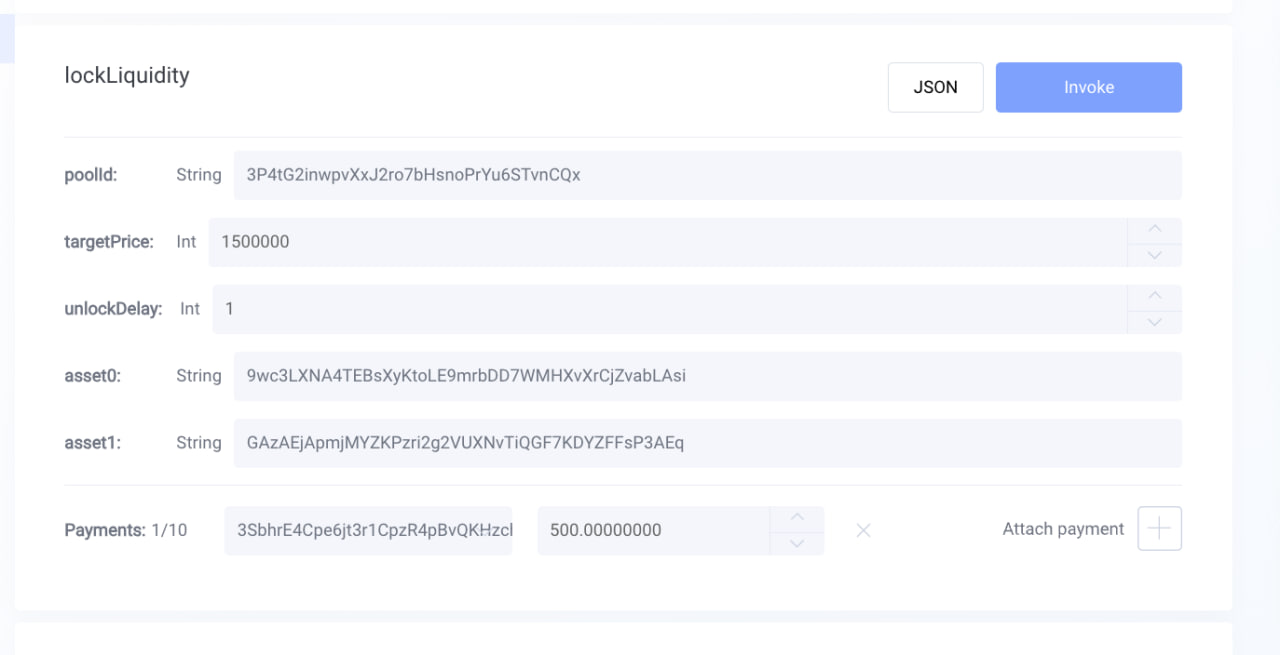1280x655 pixels.
Task: Increase payment amount with up arrow
Action: [797, 518]
